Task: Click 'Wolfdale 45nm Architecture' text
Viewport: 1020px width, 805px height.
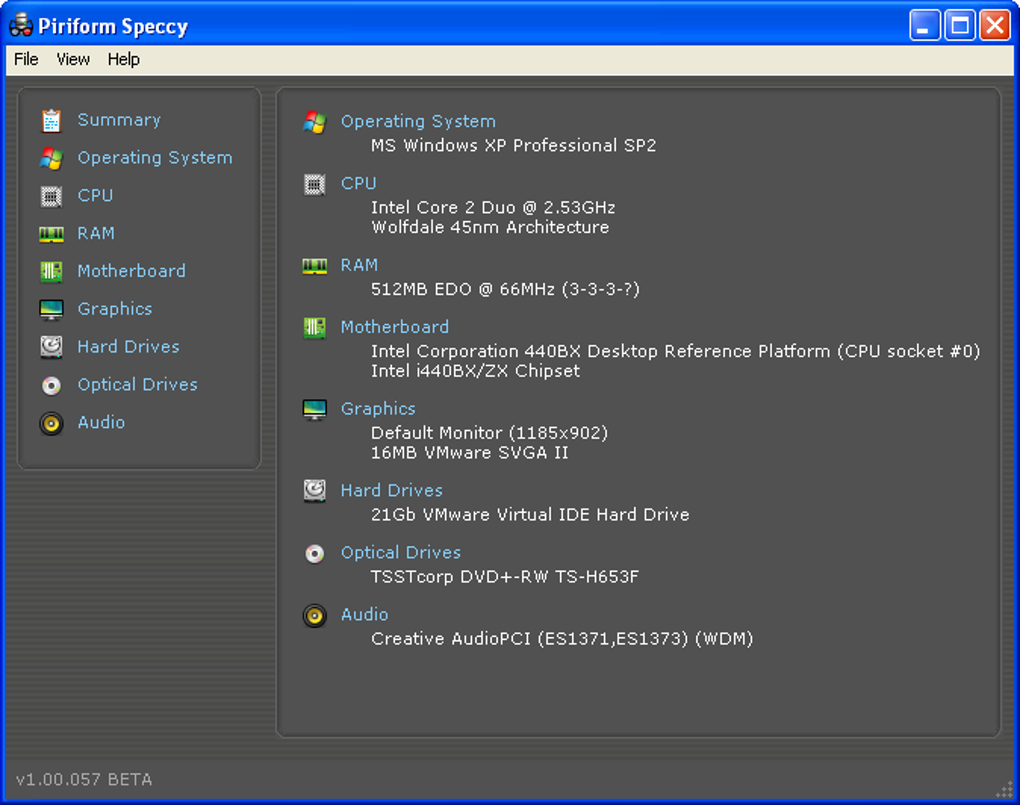Action: point(490,227)
